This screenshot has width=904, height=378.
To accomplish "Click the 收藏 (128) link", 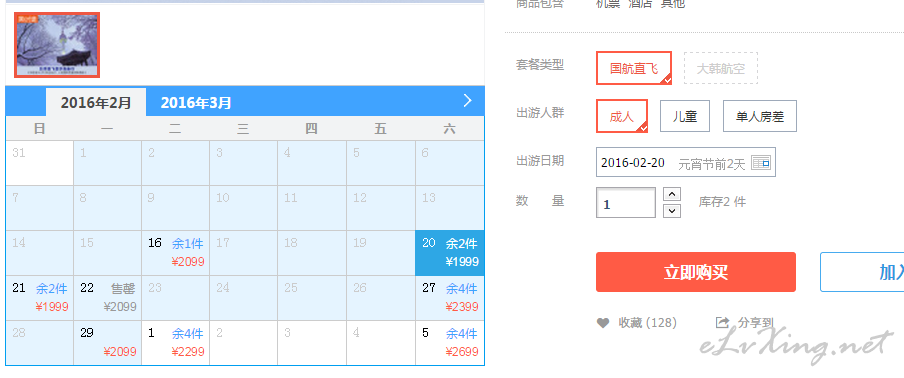I will [647, 323].
